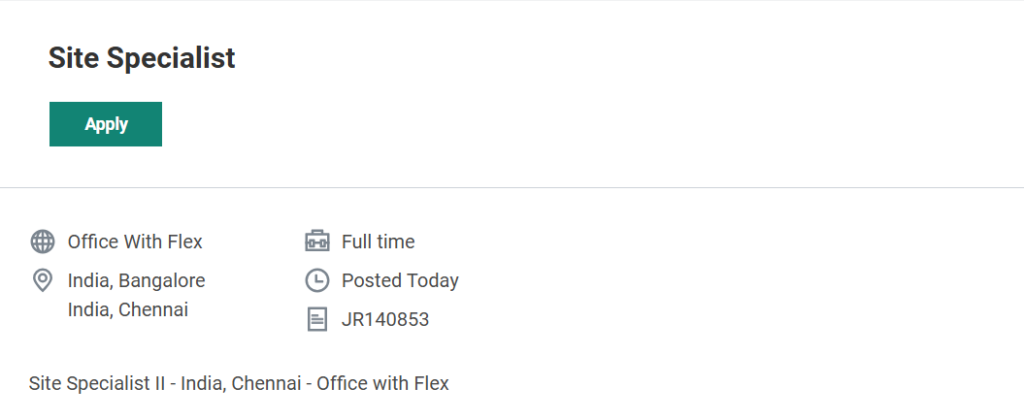The image size is (1024, 420).
Task: Click the horizontal divider below Apply
Action: click(x=512, y=187)
